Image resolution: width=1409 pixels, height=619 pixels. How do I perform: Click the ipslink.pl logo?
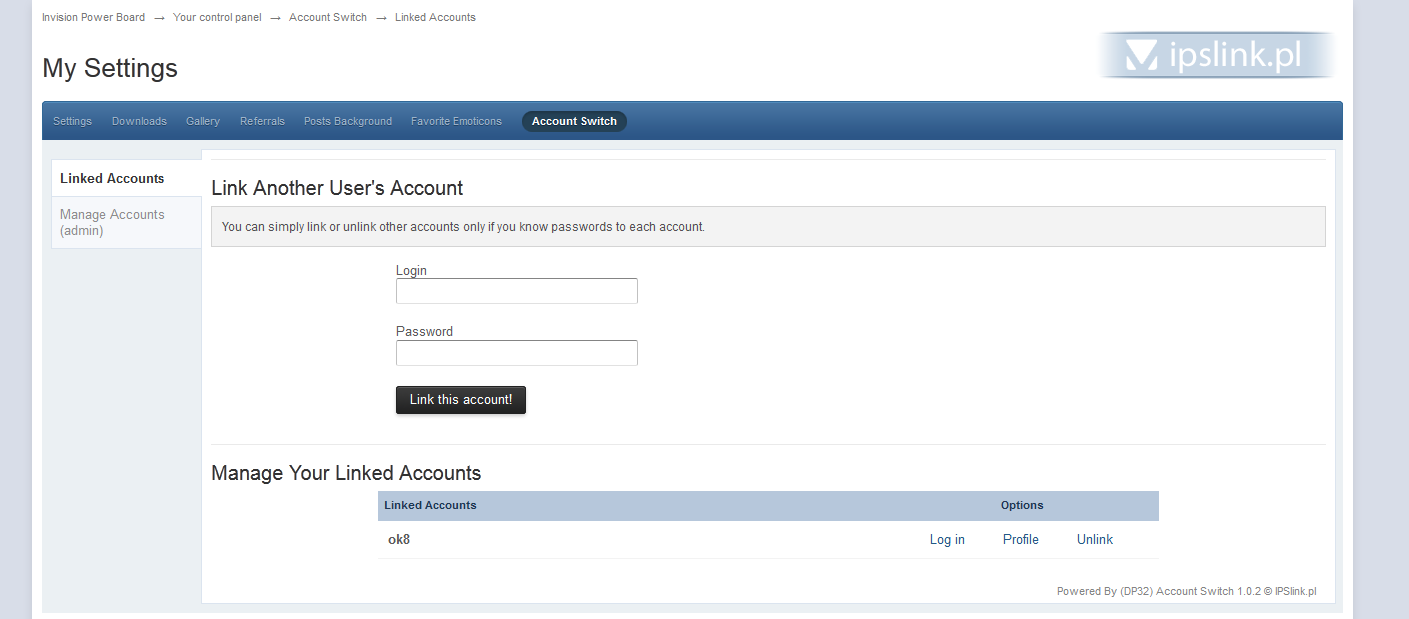[x=1216, y=55]
